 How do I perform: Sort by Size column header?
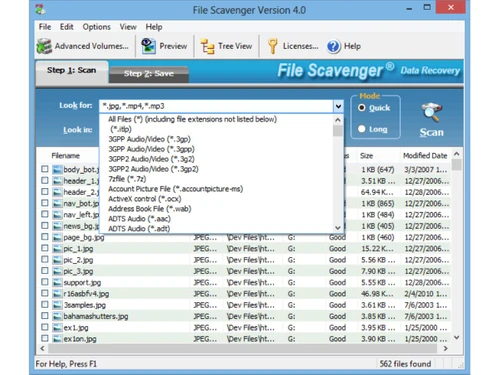coord(366,156)
